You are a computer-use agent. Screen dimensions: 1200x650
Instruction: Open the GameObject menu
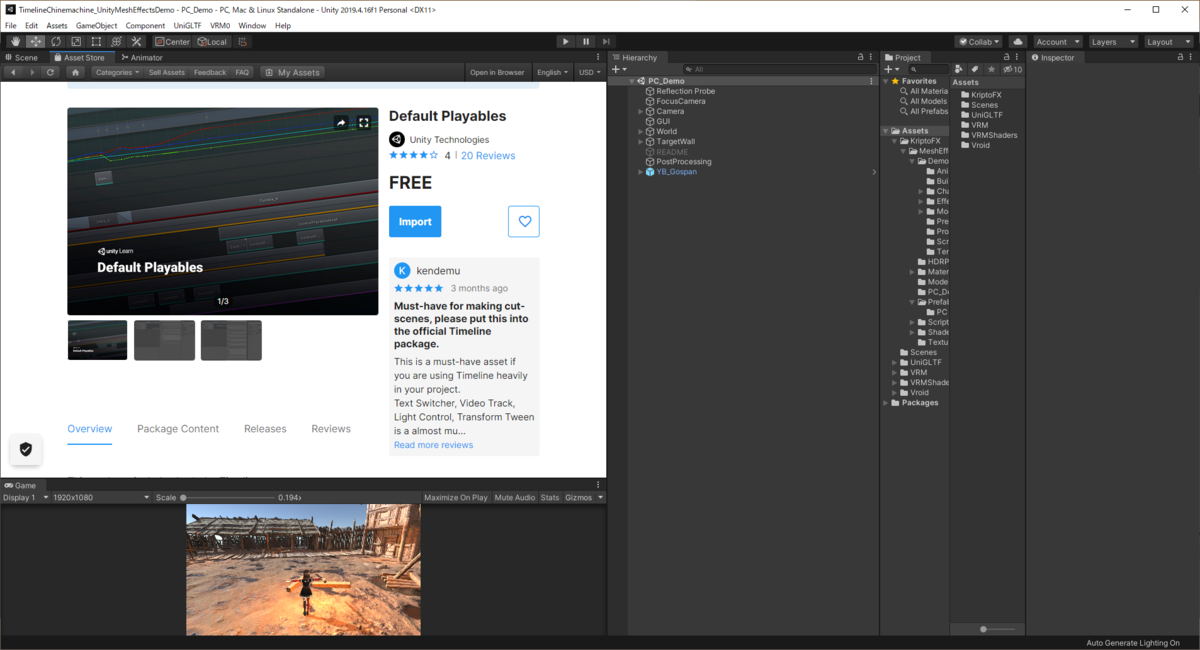[x=97, y=25]
